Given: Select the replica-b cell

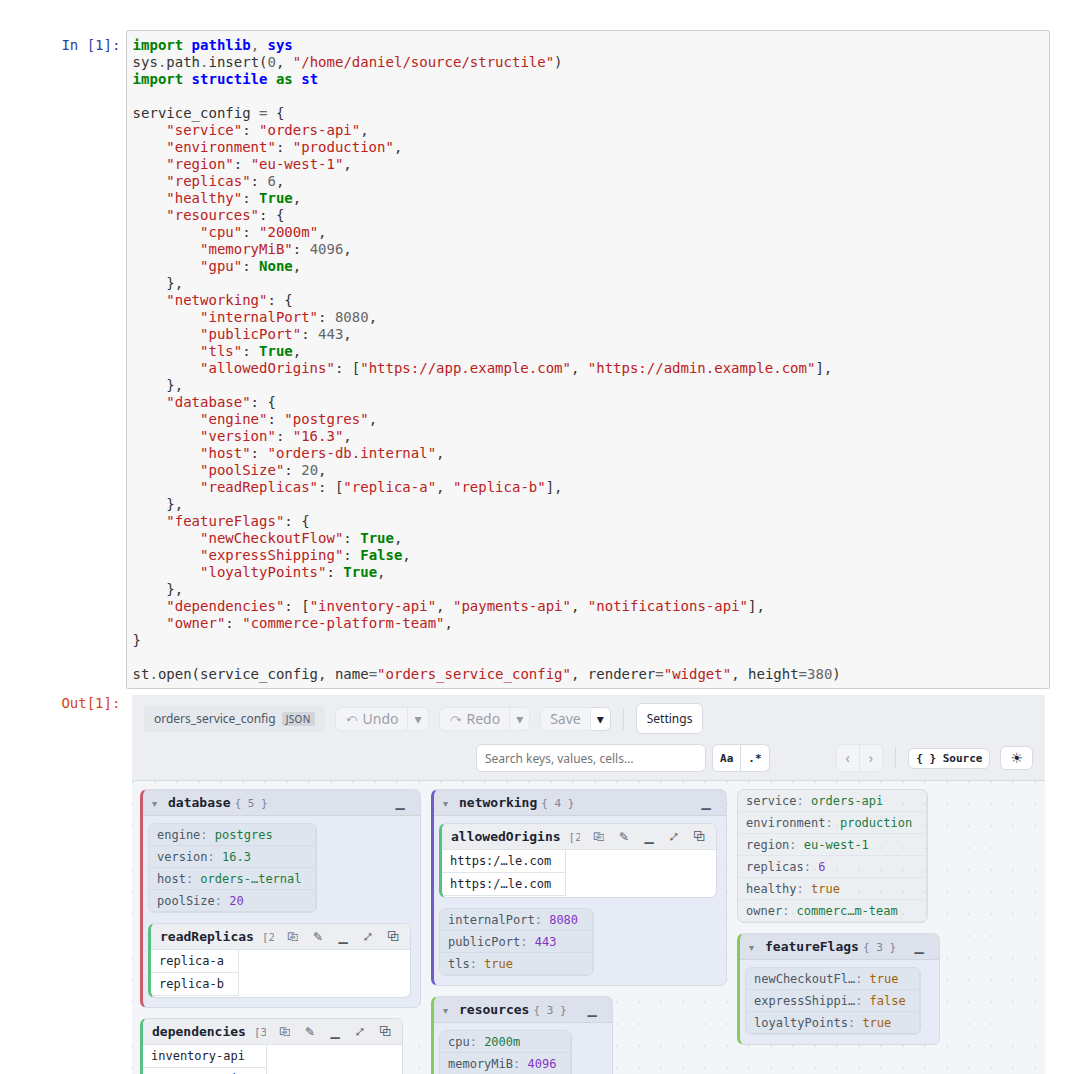Looking at the screenshot, I should 196,984.
